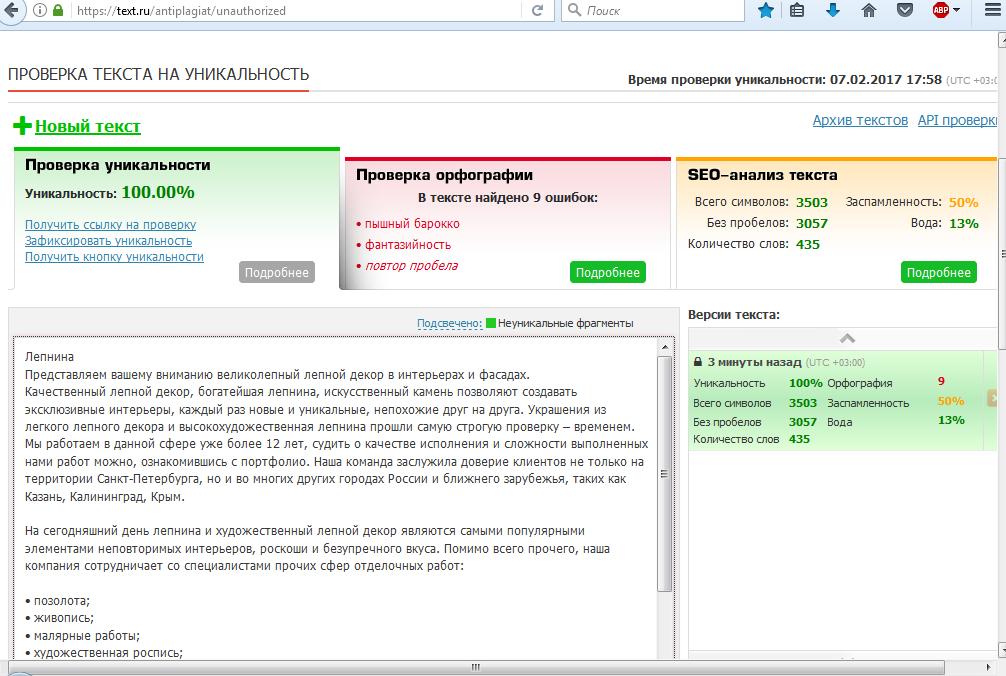Click the green padlock security icon
1006x676 pixels.
(x=58, y=10)
